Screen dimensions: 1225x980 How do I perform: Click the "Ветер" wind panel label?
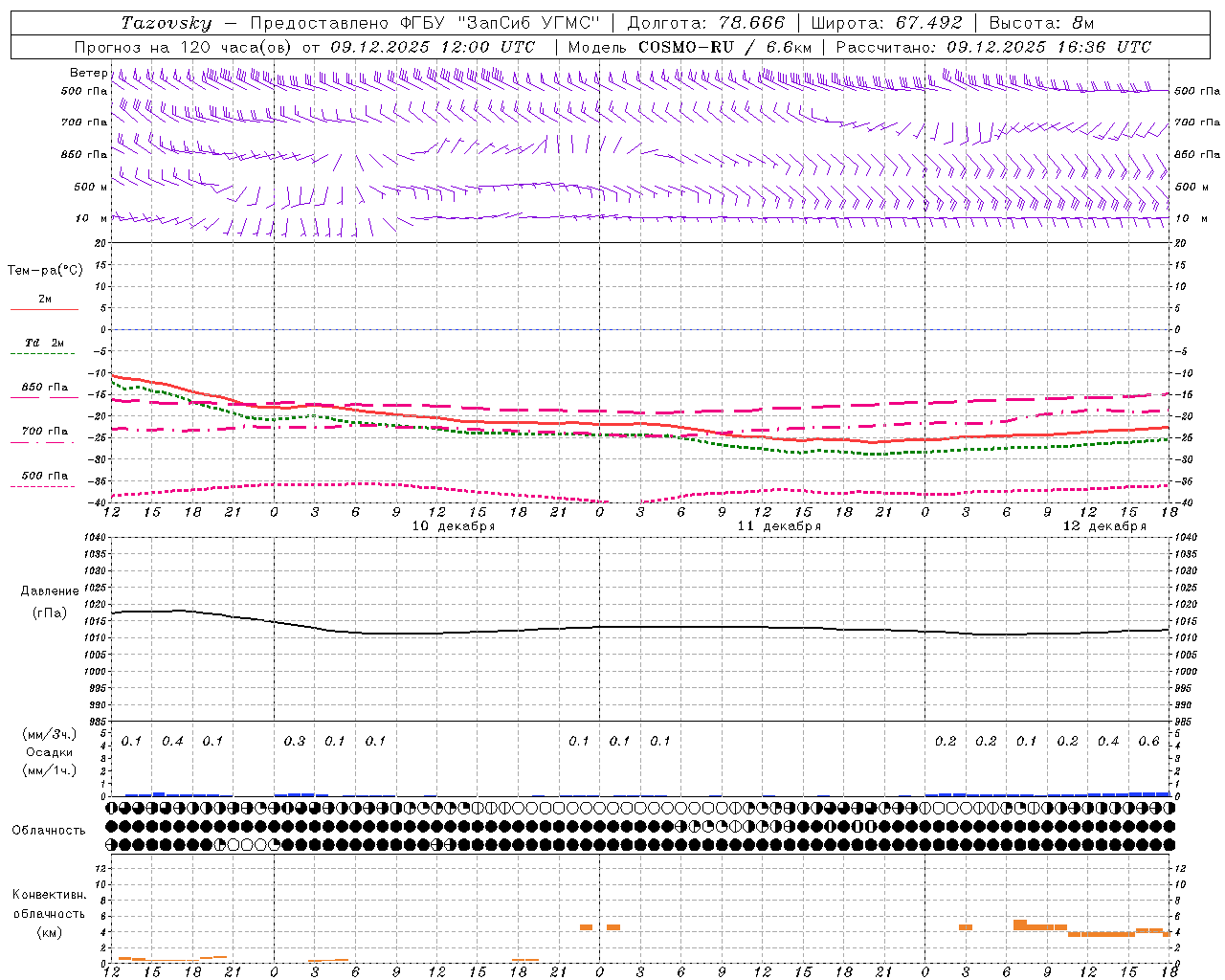pos(89,73)
